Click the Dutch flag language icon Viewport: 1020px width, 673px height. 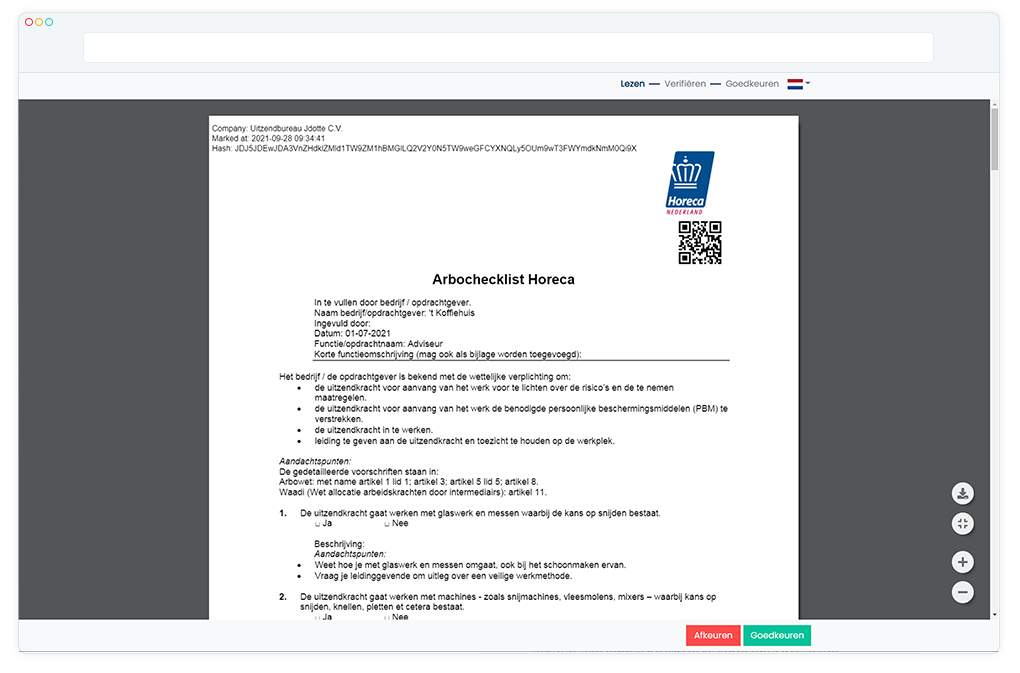pyautogui.click(x=795, y=84)
